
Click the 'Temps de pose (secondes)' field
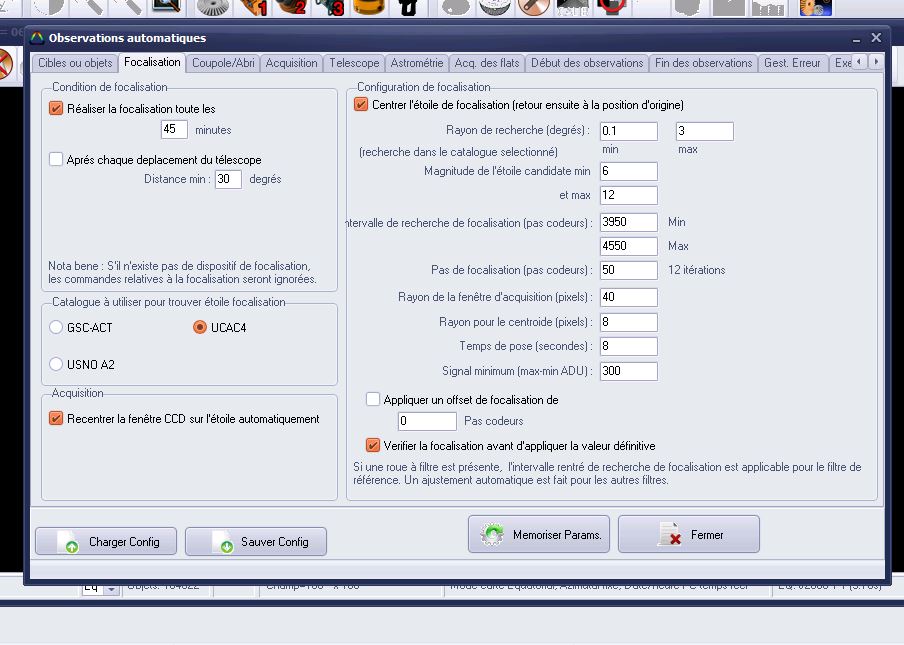point(629,346)
